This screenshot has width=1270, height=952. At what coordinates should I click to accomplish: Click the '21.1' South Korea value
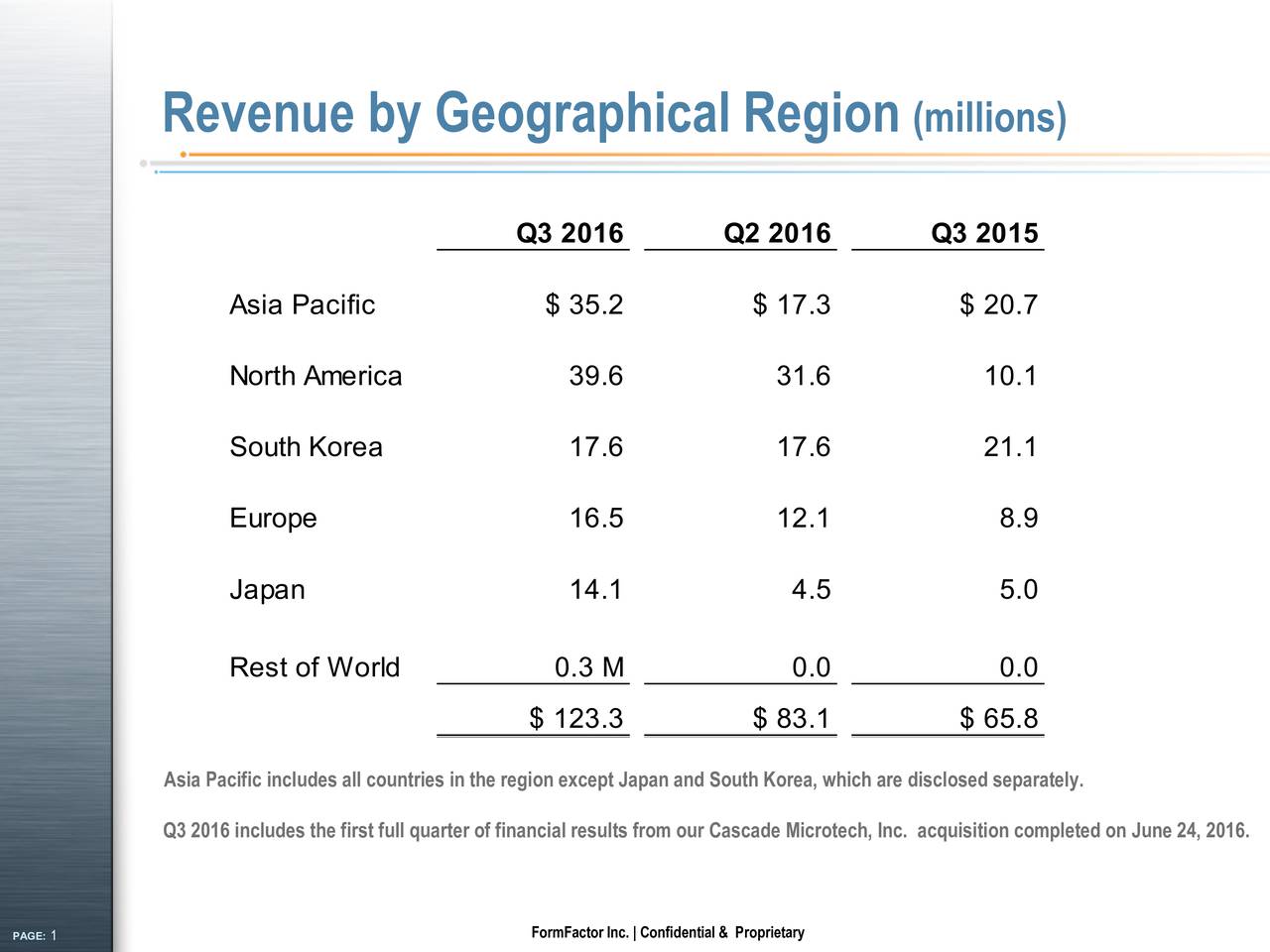tap(1011, 447)
